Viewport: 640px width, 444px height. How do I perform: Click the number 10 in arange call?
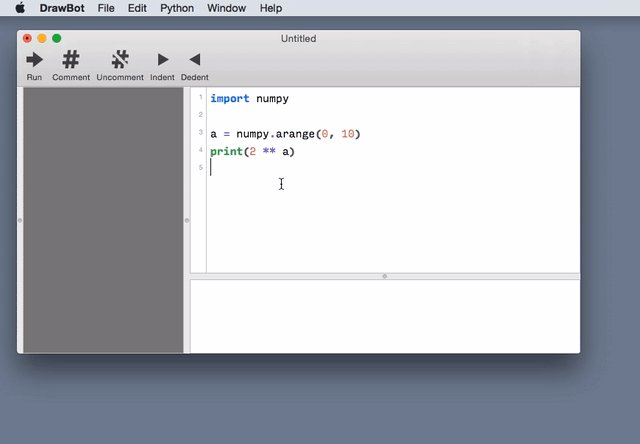point(348,134)
